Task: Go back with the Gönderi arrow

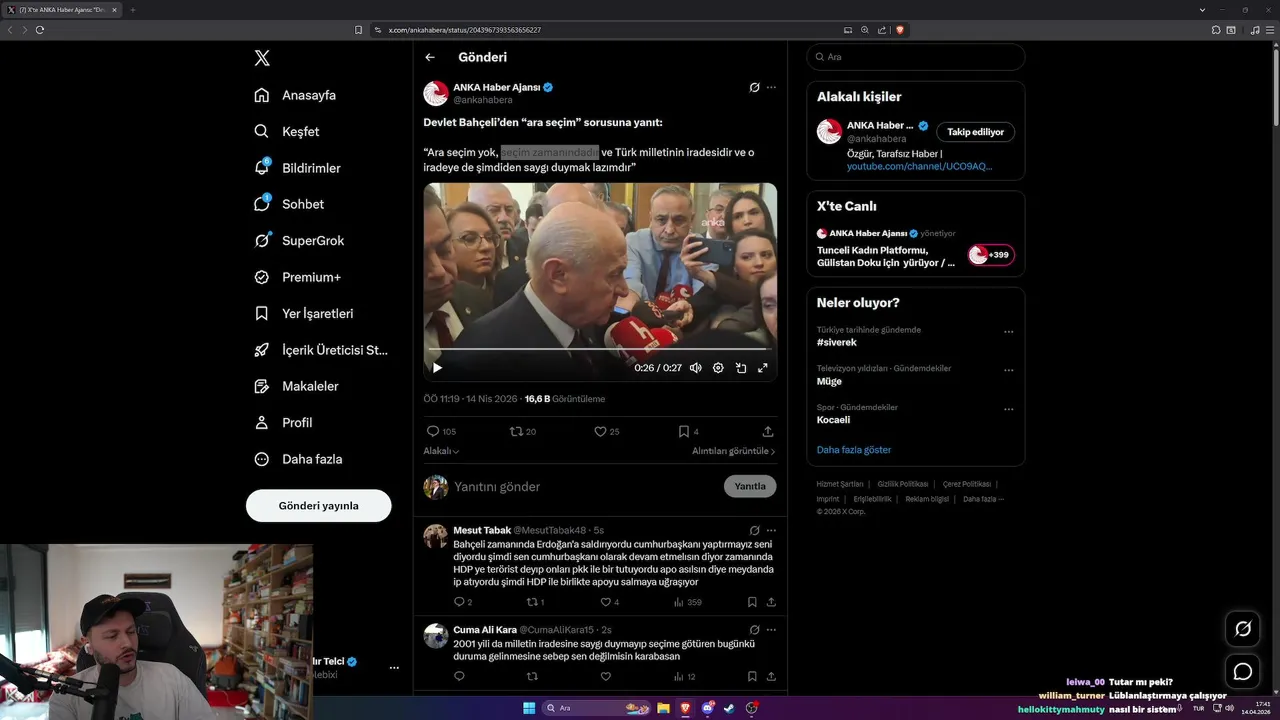Action: pyautogui.click(x=430, y=58)
